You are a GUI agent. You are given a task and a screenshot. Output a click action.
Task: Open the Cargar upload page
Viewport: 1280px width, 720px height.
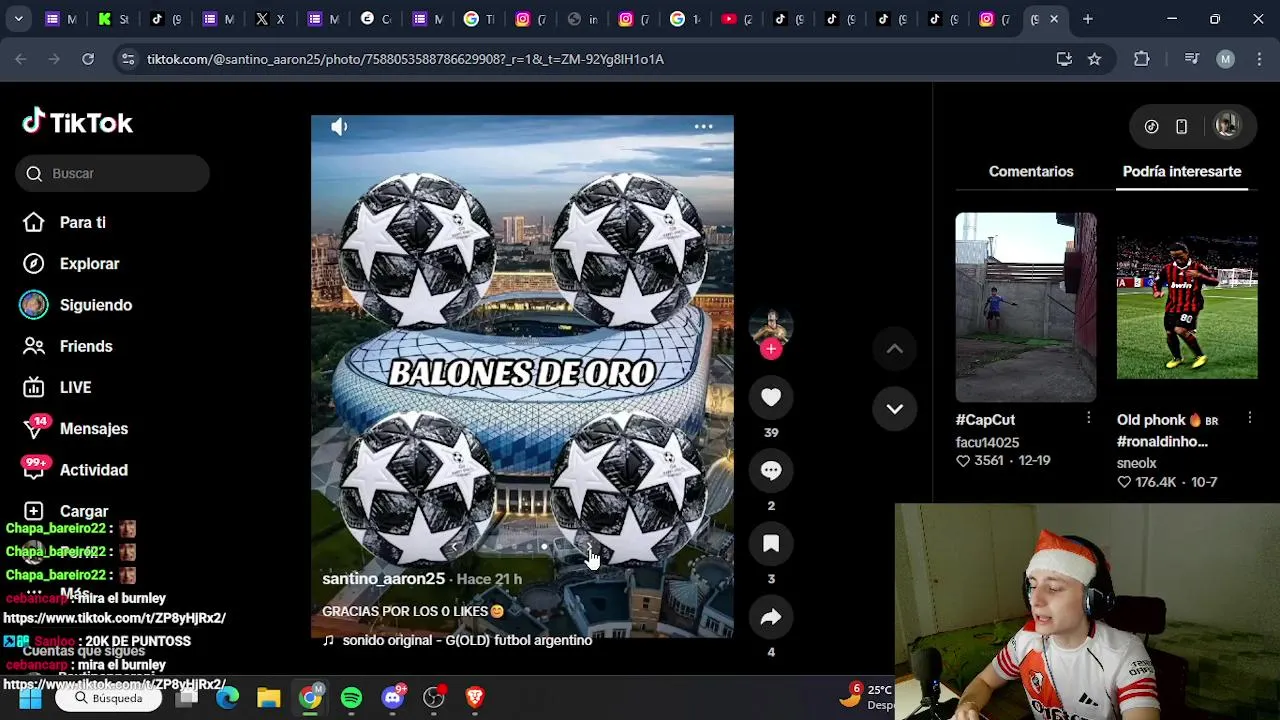pyautogui.click(x=84, y=511)
